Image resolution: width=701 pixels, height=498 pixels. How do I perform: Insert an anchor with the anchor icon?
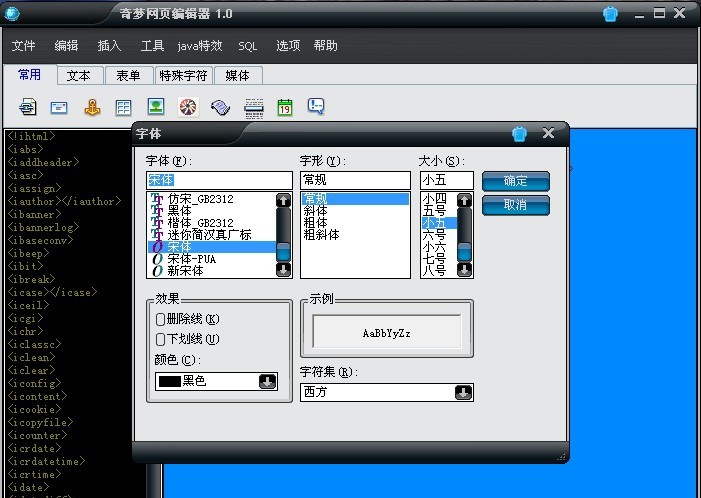(93, 107)
